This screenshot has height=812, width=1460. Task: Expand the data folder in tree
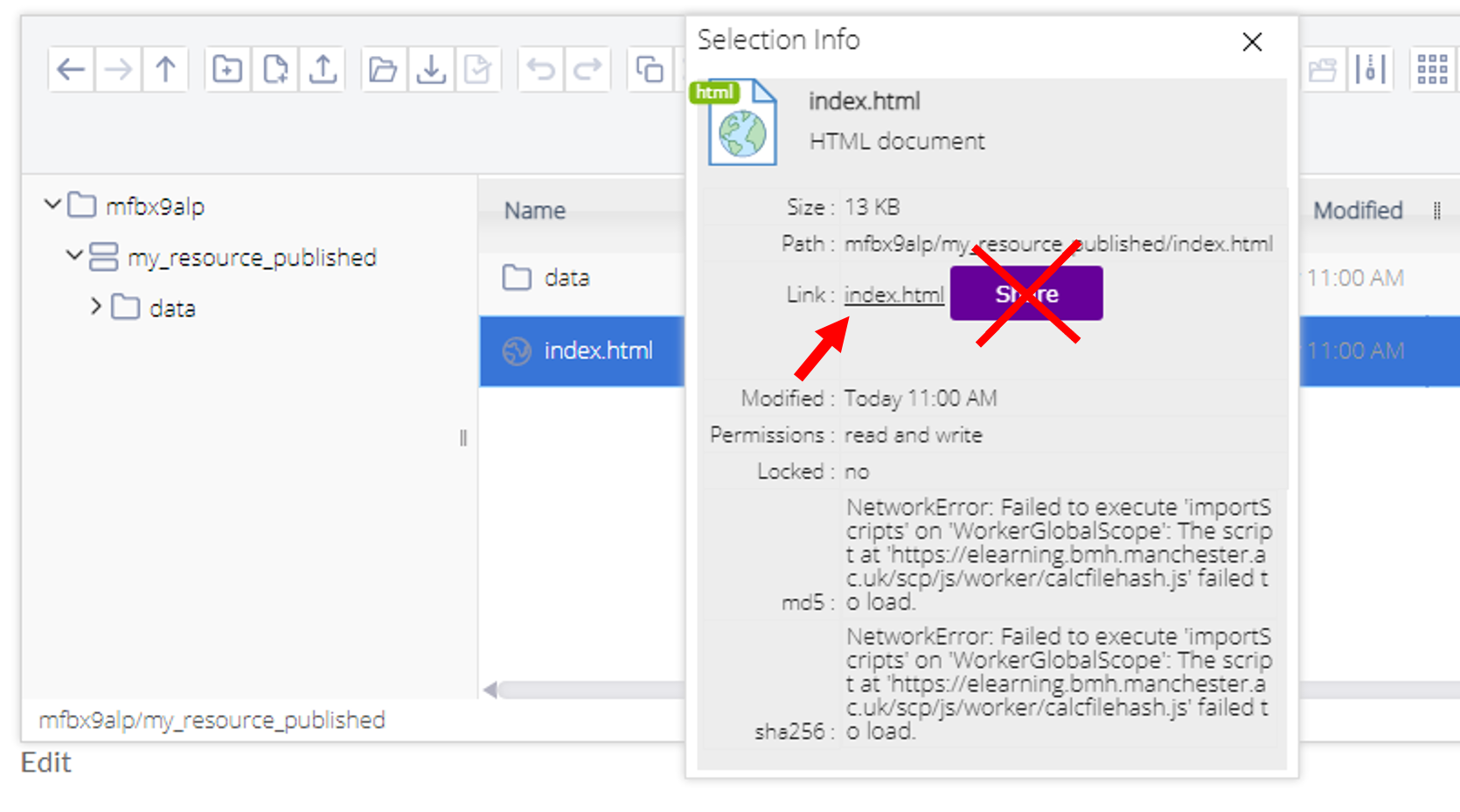pyautogui.click(x=96, y=307)
